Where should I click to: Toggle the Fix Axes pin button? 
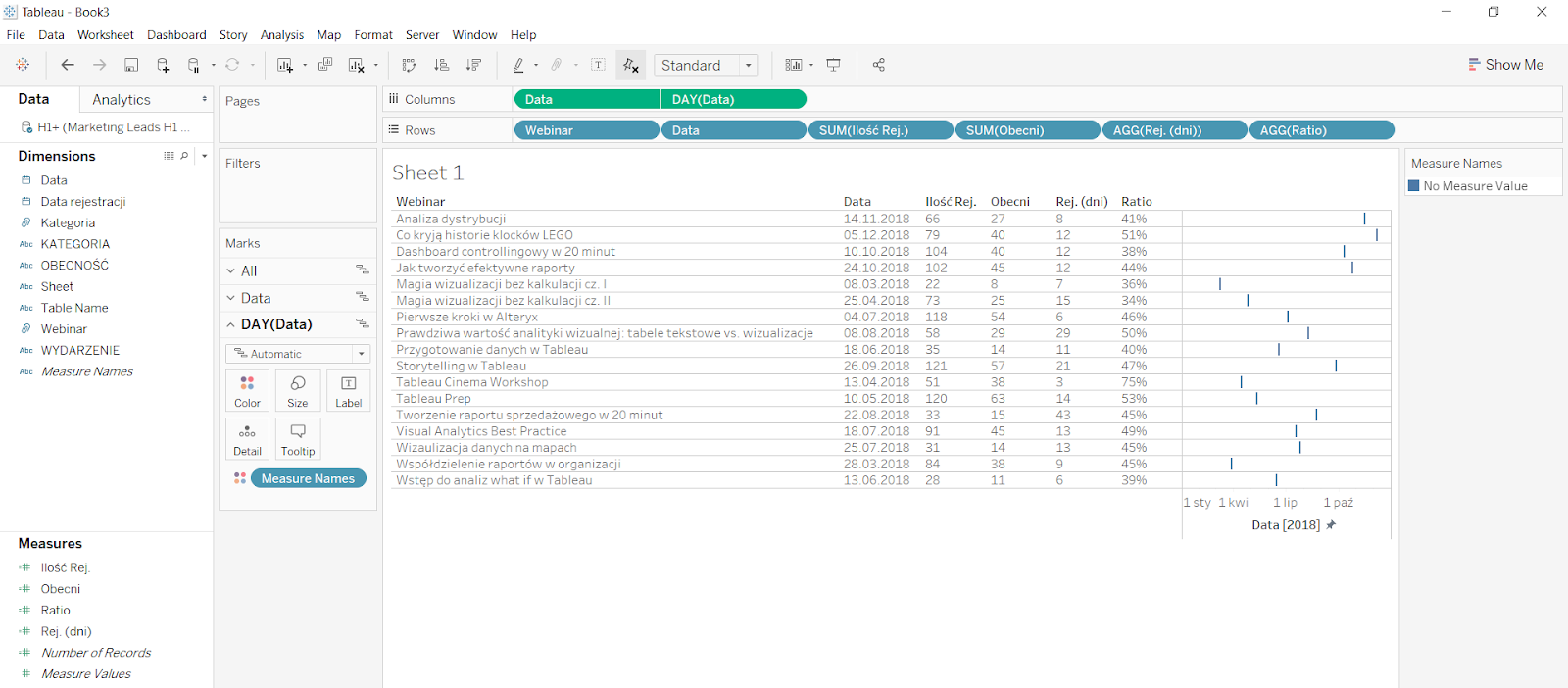pos(631,65)
